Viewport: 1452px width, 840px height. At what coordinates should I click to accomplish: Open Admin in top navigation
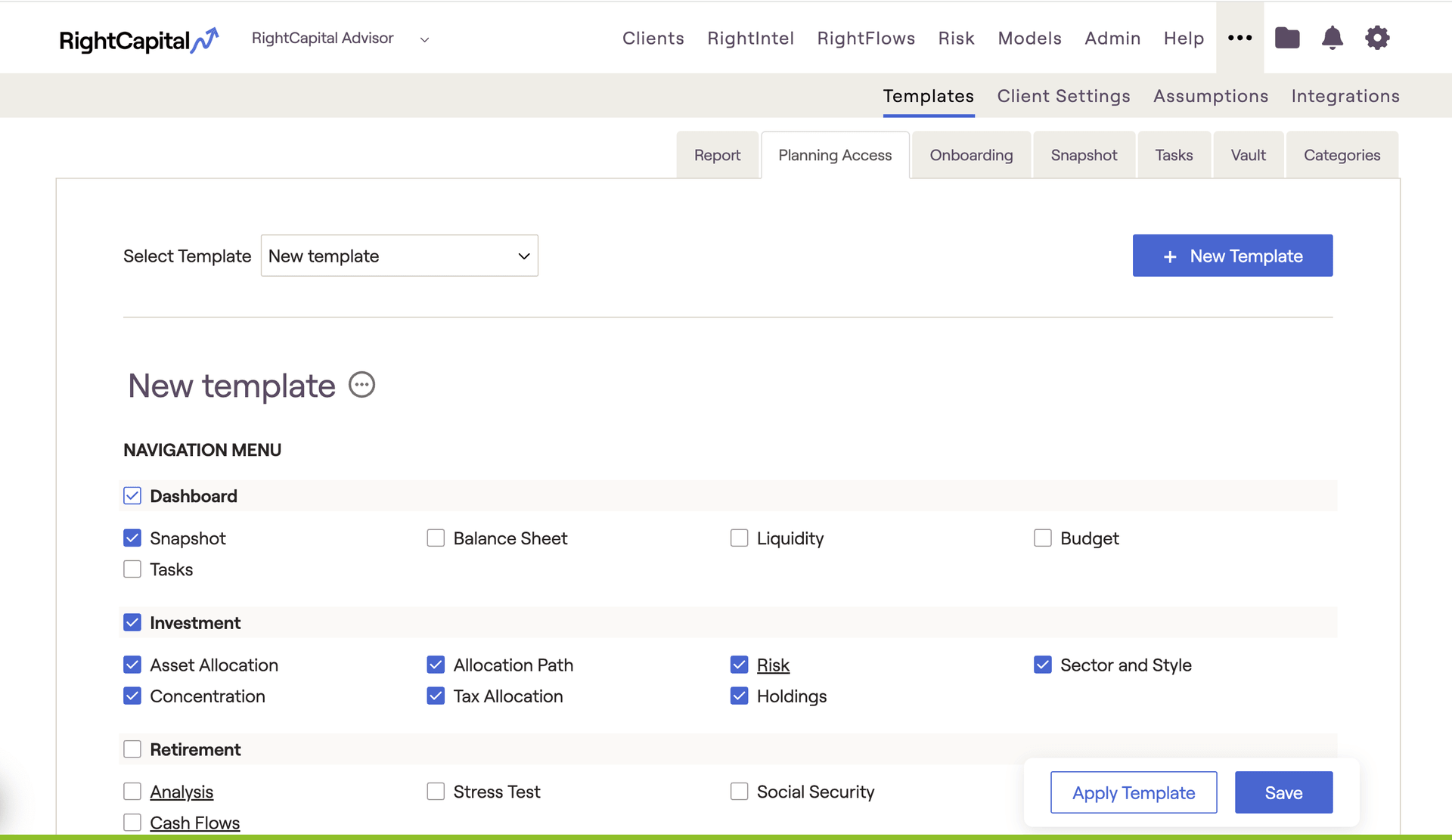pos(1112,38)
